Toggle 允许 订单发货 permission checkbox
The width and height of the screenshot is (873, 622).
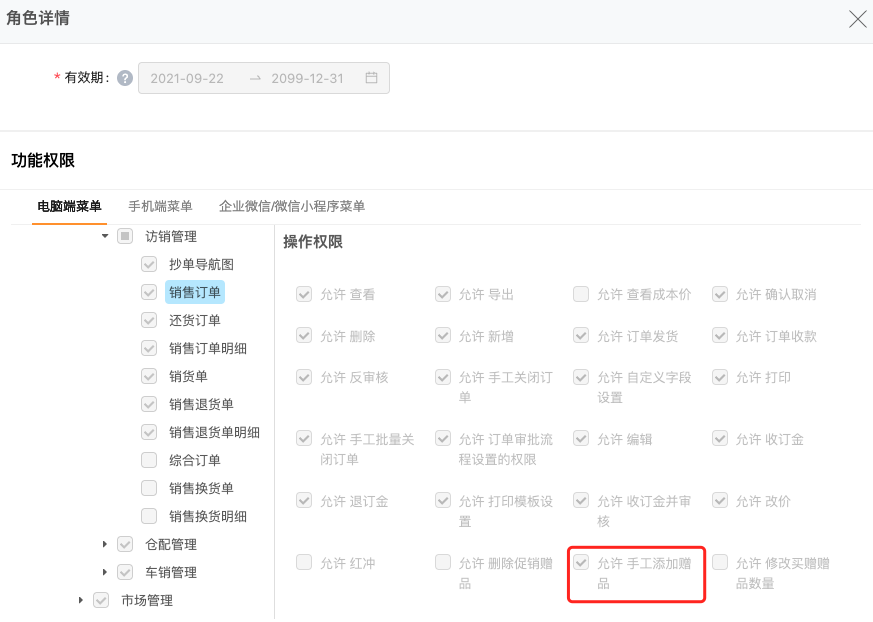(581, 336)
